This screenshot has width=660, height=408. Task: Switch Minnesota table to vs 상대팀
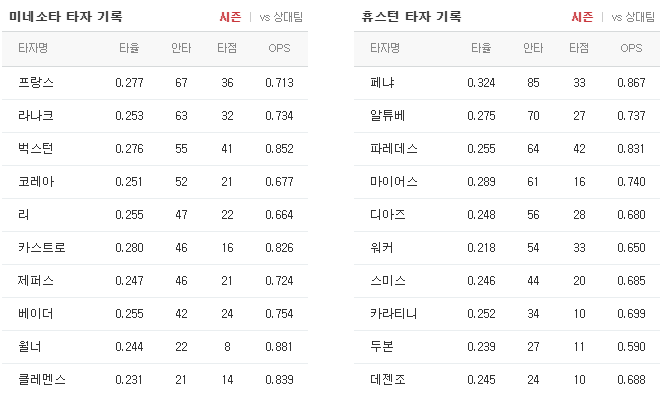coord(282,17)
